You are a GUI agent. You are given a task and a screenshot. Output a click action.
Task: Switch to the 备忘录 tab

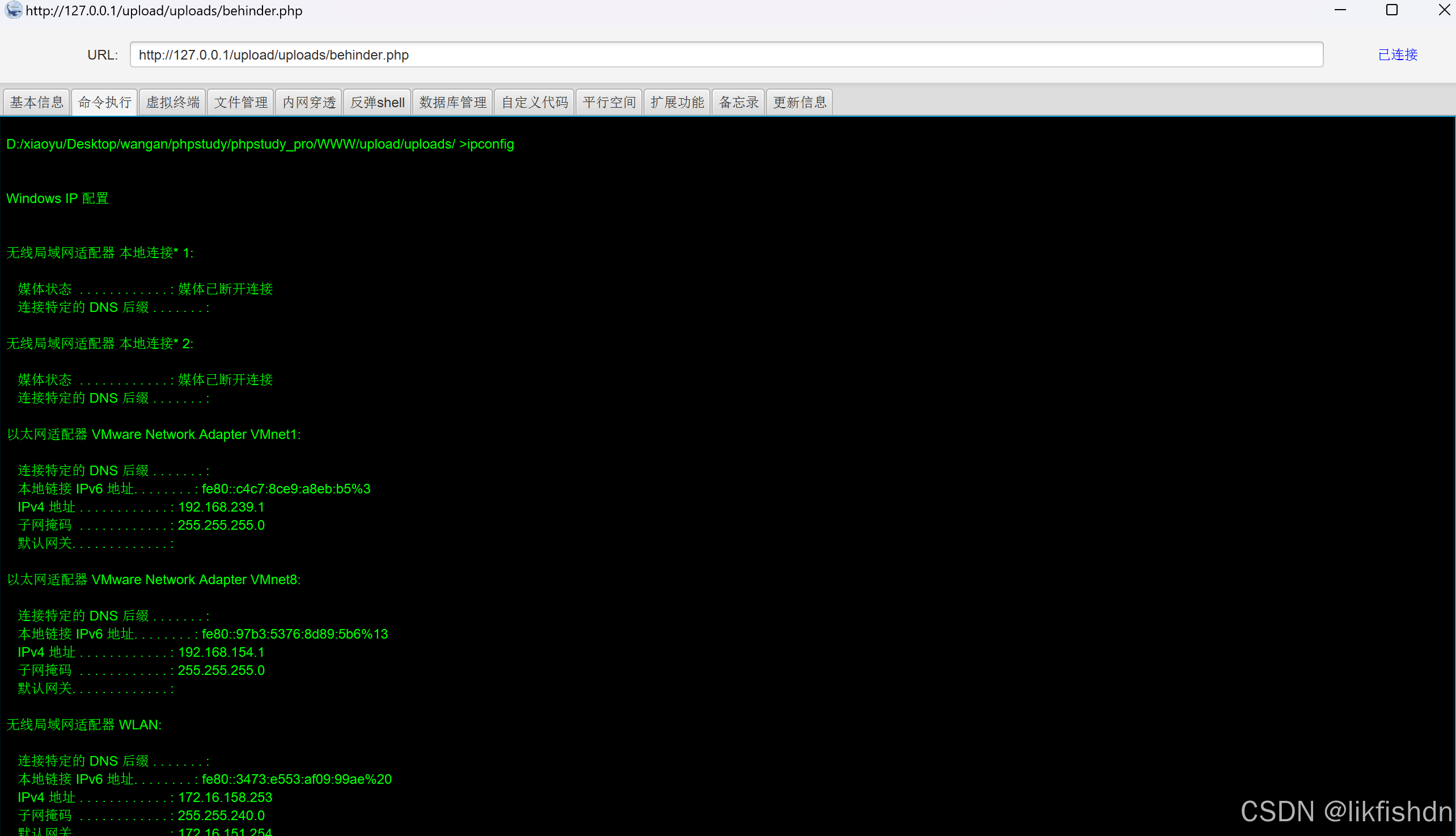click(x=738, y=102)
